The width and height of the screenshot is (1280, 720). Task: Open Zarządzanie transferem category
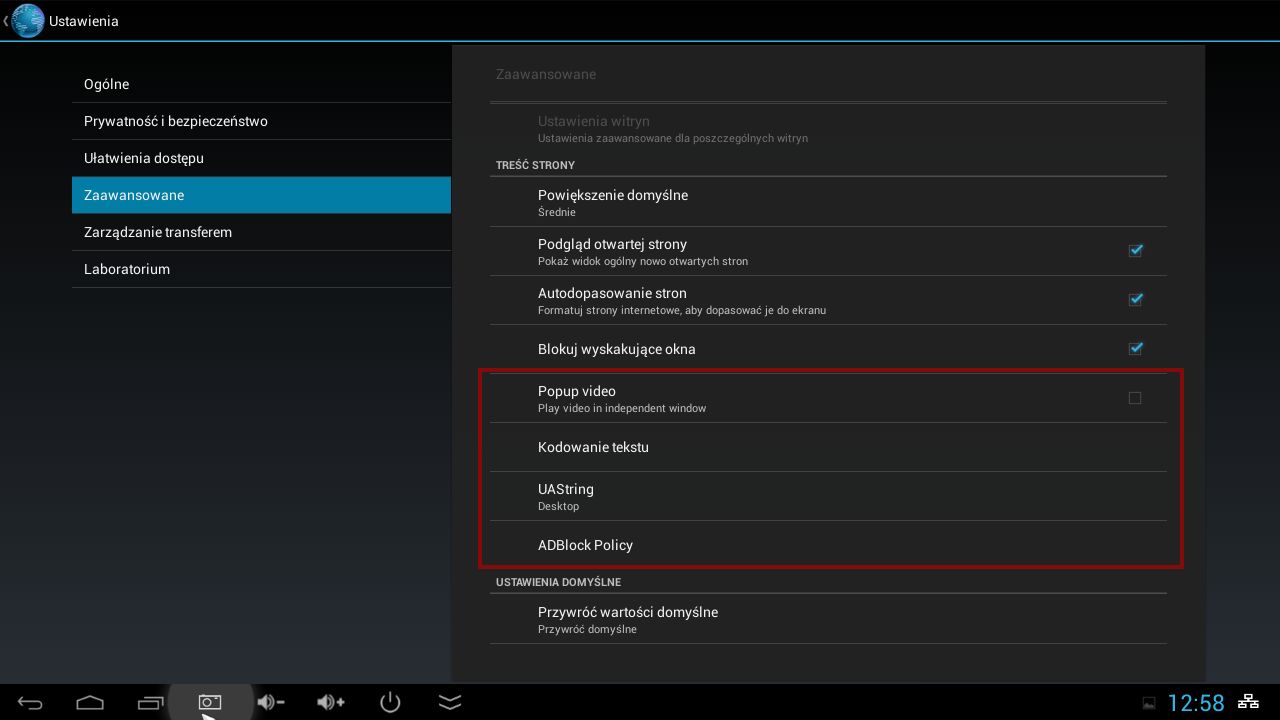(261, 232)
